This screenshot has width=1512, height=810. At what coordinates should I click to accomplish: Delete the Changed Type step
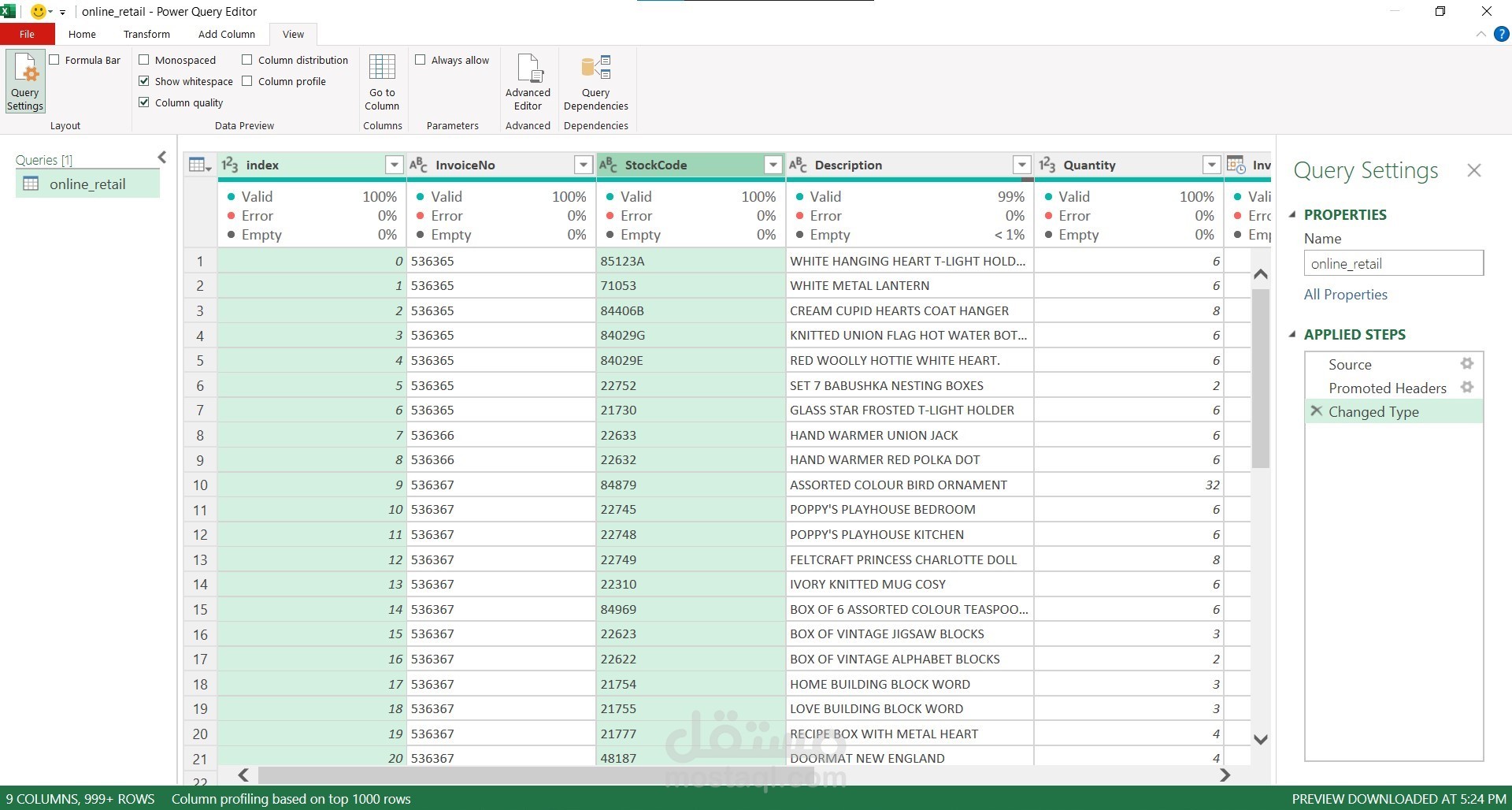[x=1316, y=411]
